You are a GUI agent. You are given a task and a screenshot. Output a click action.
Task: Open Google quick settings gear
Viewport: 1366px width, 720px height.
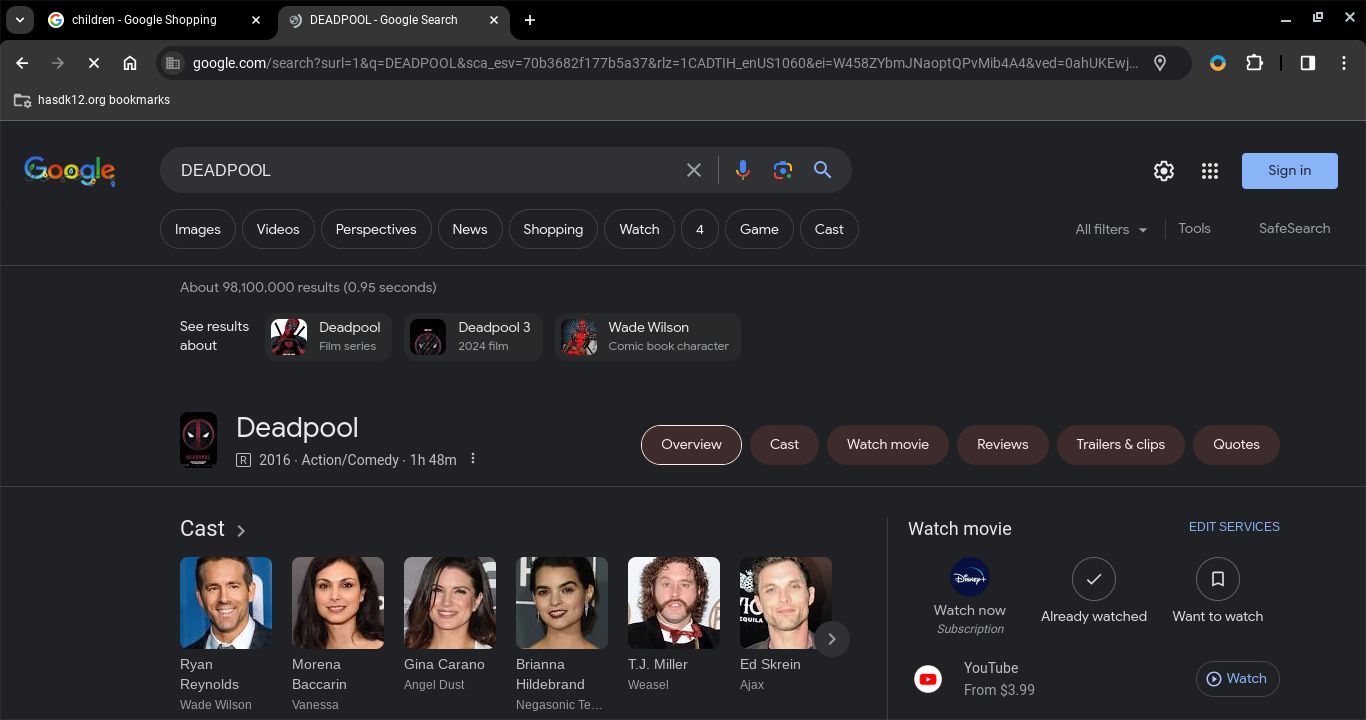[1163, 171]
